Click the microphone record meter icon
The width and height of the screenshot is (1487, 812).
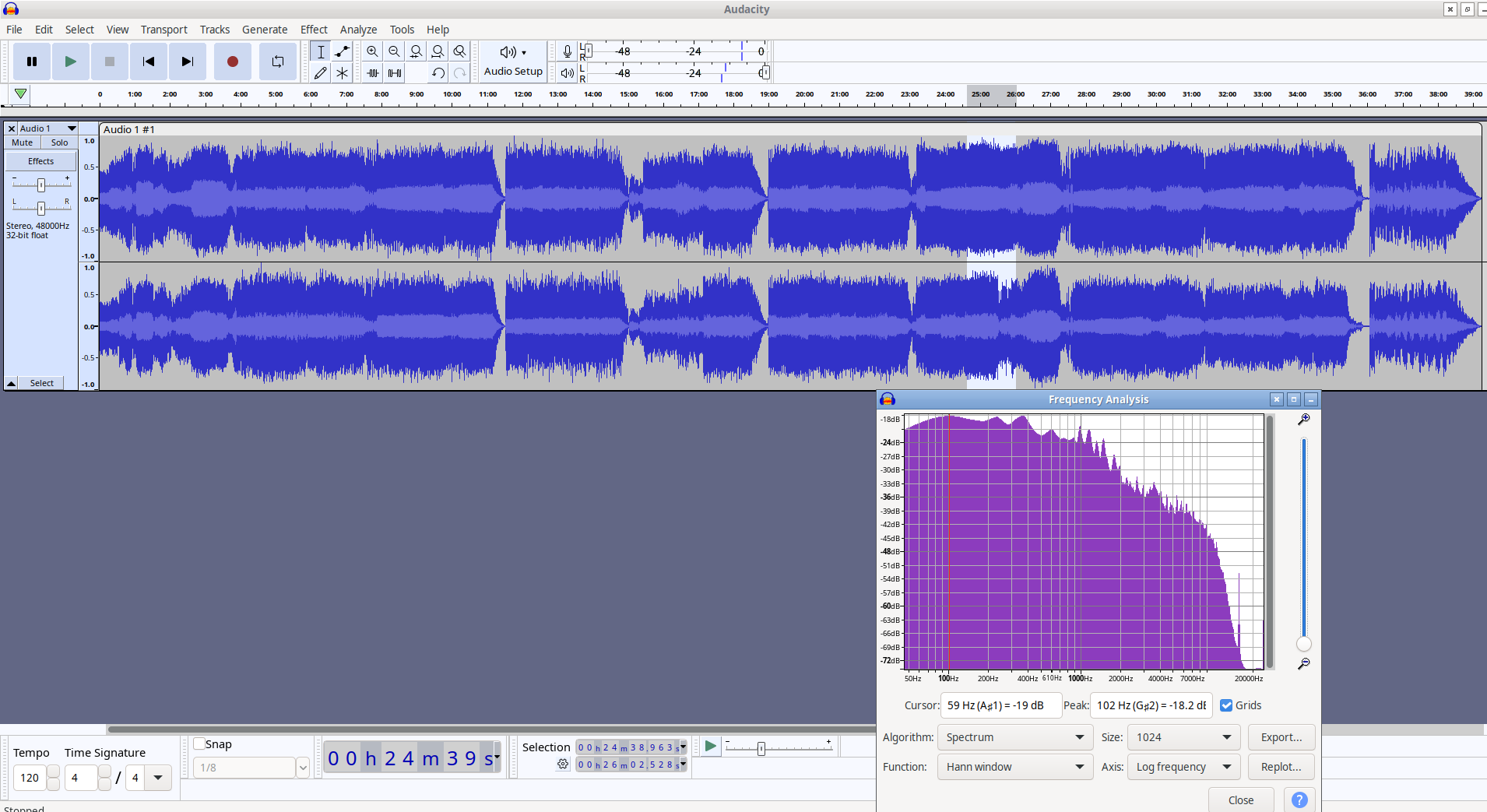click(x=568, y=51)
